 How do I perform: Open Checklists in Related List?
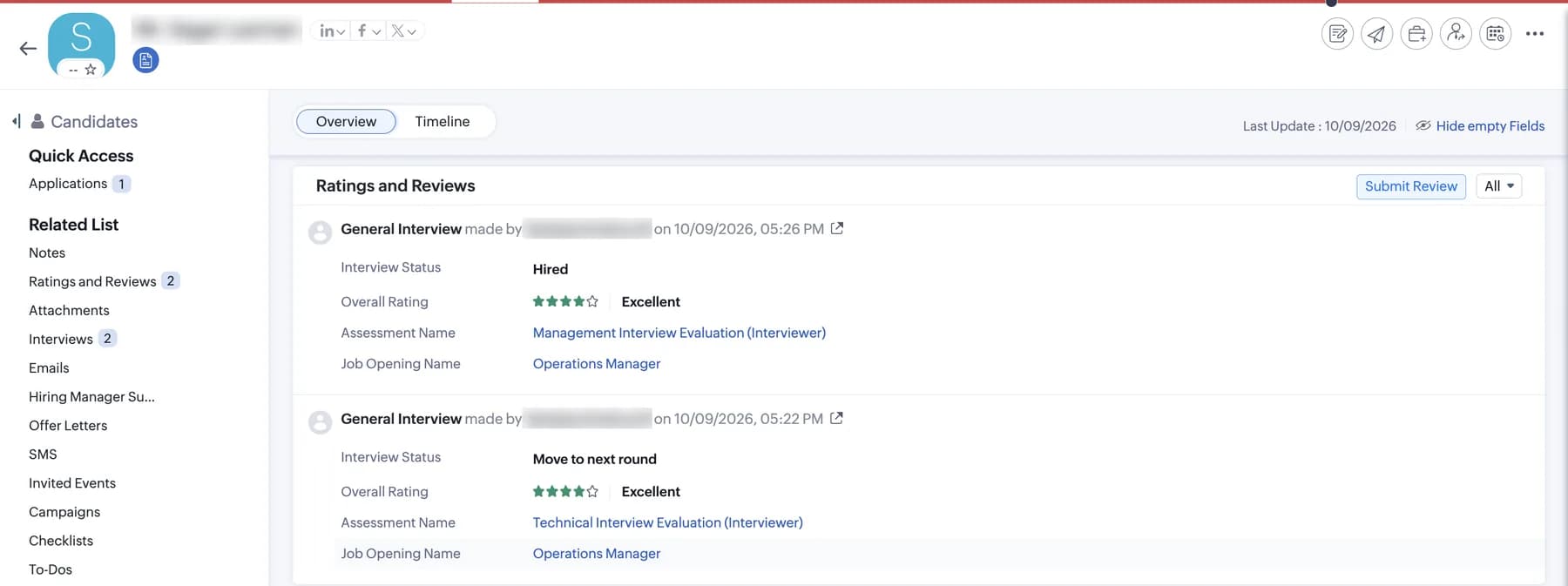[x=61, y=541]
